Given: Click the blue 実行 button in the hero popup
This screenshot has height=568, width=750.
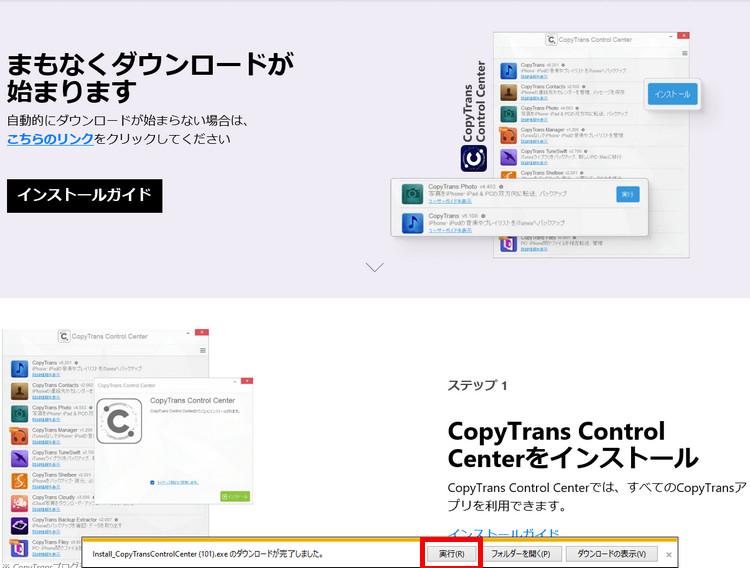Looking at the screenshot, I should 628,194.
